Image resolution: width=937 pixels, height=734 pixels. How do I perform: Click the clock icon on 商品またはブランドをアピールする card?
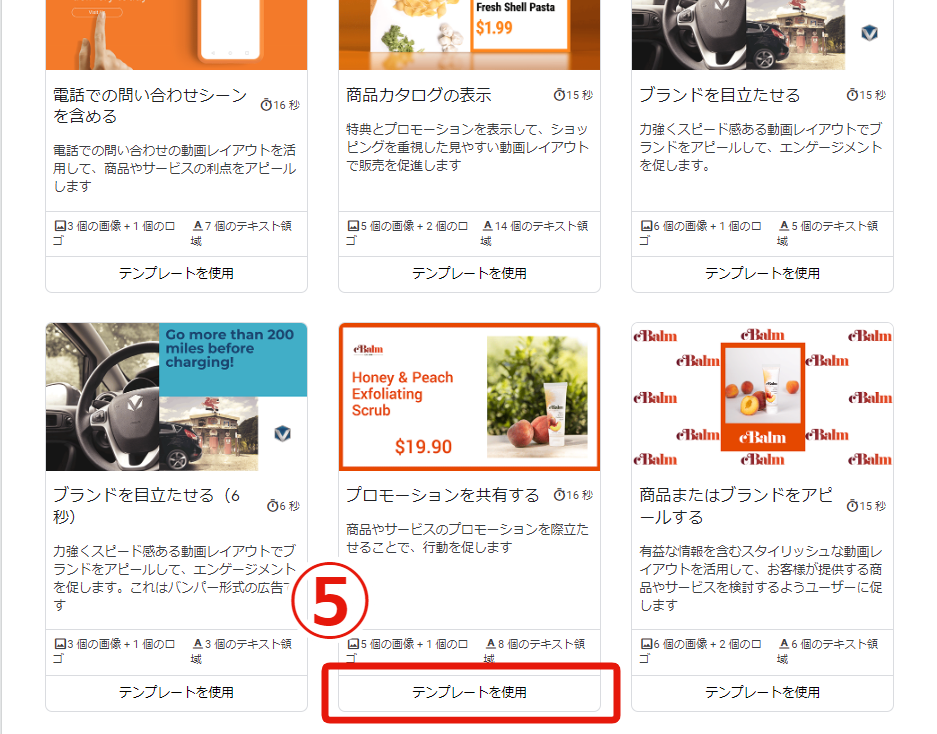[853, 506]
